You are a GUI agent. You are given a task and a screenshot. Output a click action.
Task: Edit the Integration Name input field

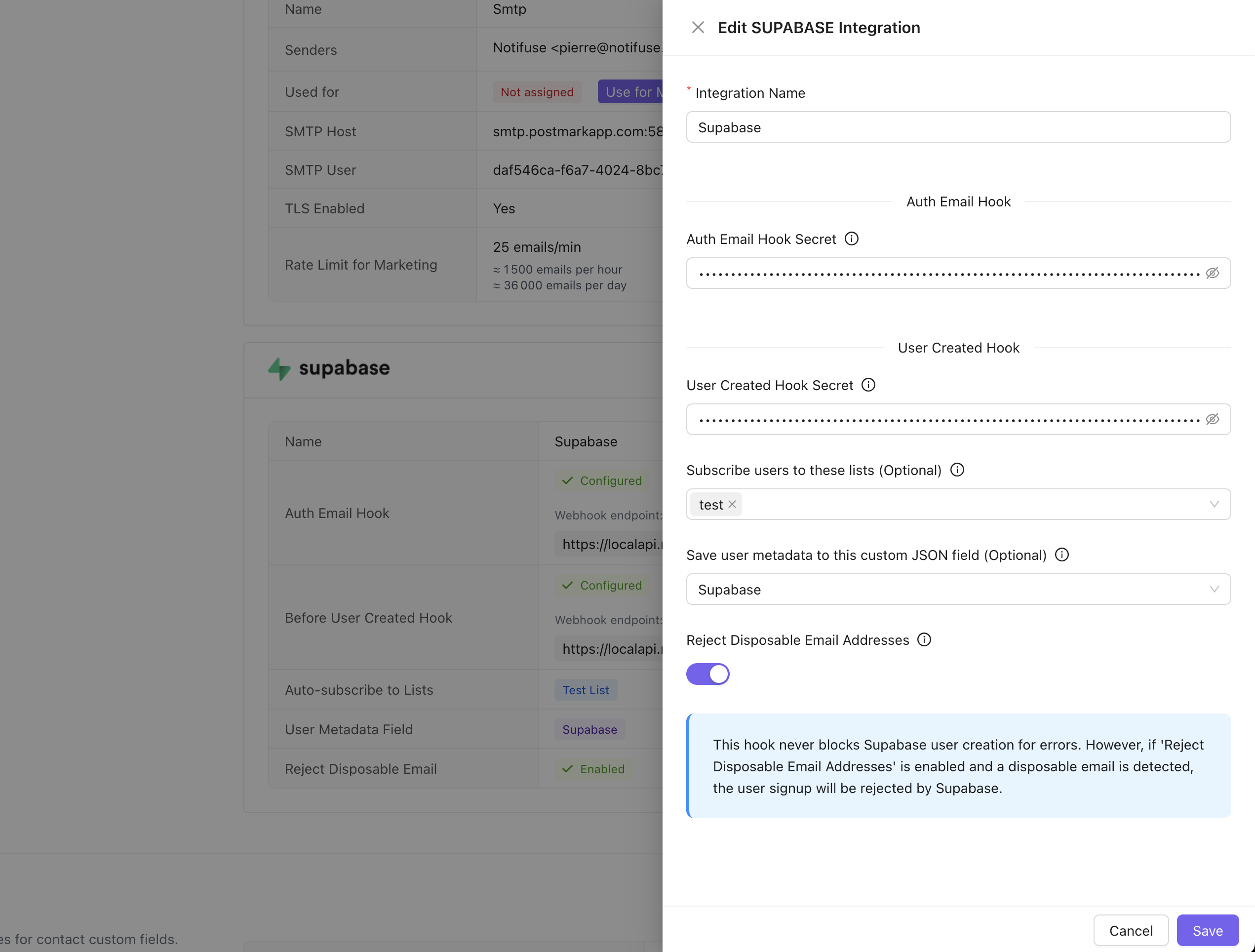[x=958, y=127]
